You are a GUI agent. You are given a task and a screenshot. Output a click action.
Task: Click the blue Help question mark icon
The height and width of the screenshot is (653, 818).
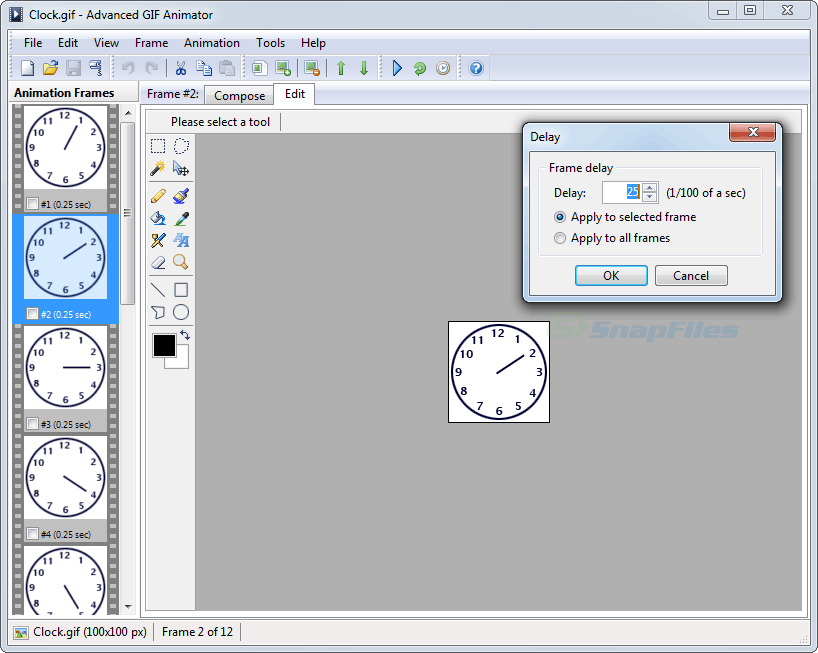476,68
